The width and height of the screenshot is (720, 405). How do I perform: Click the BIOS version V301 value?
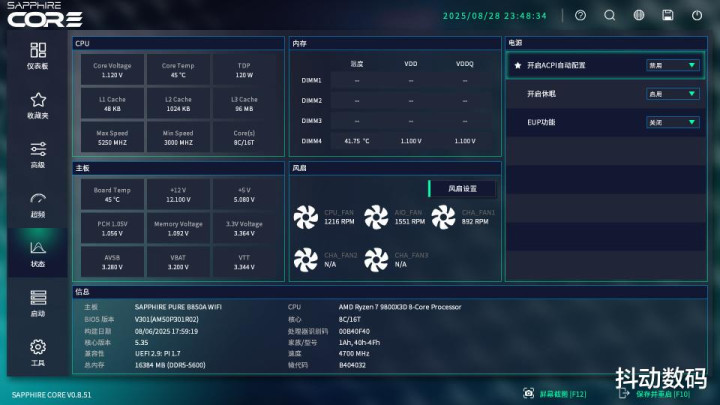click(167, 319)
